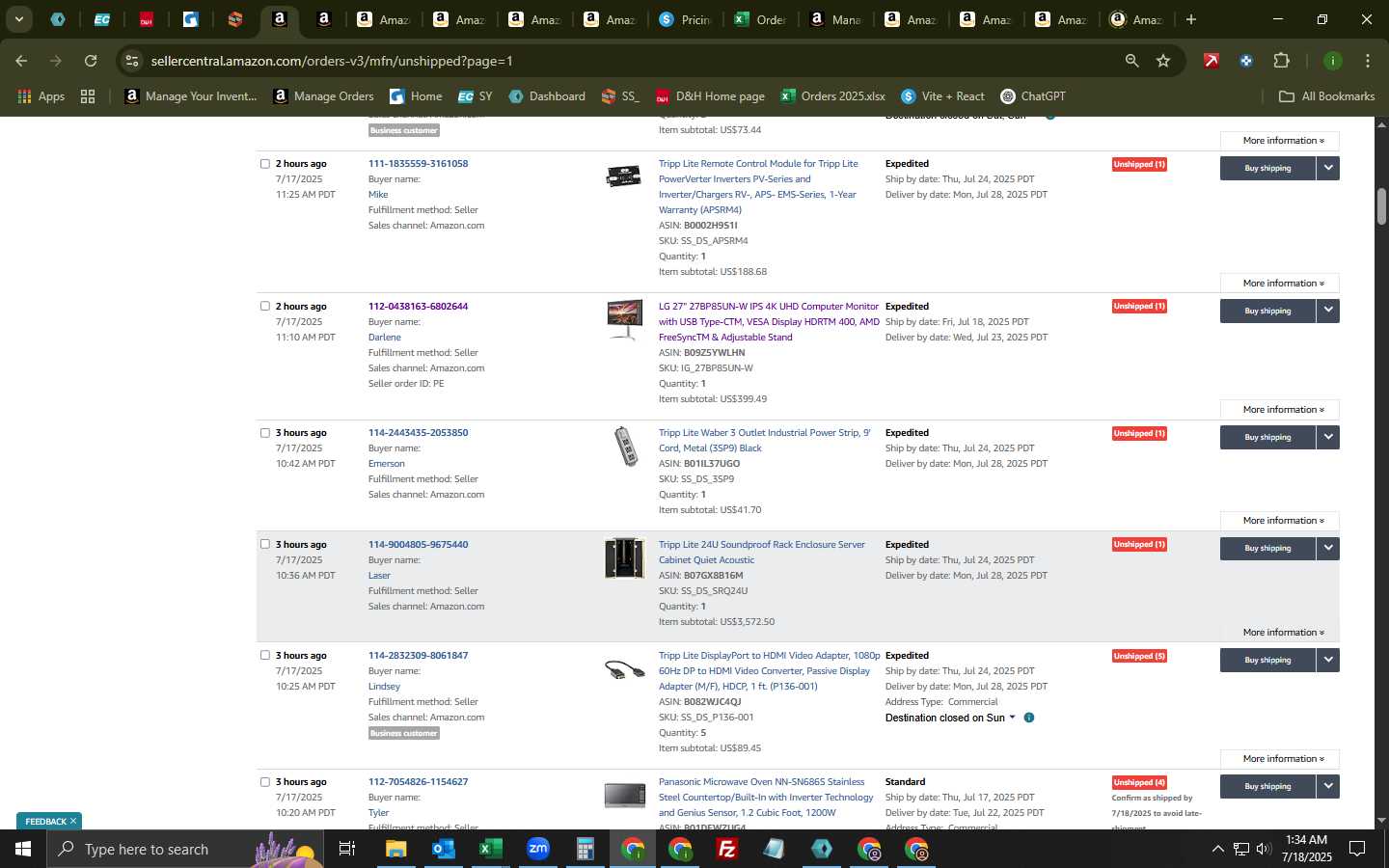Open order 114-2443435-2053850 details
This screenshot has width=1389, height=868.
click(x=418, y=433)
